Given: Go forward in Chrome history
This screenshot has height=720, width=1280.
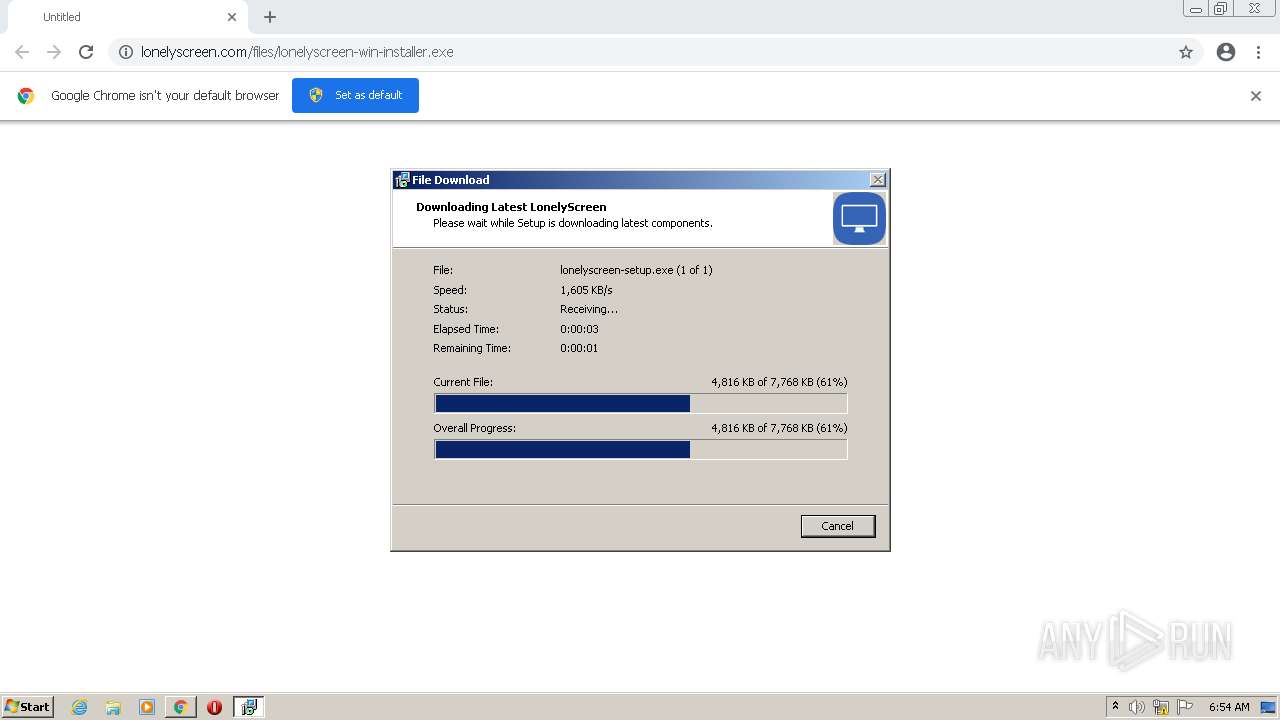Looking at the screenshot, I should click(x=54, y=52).
